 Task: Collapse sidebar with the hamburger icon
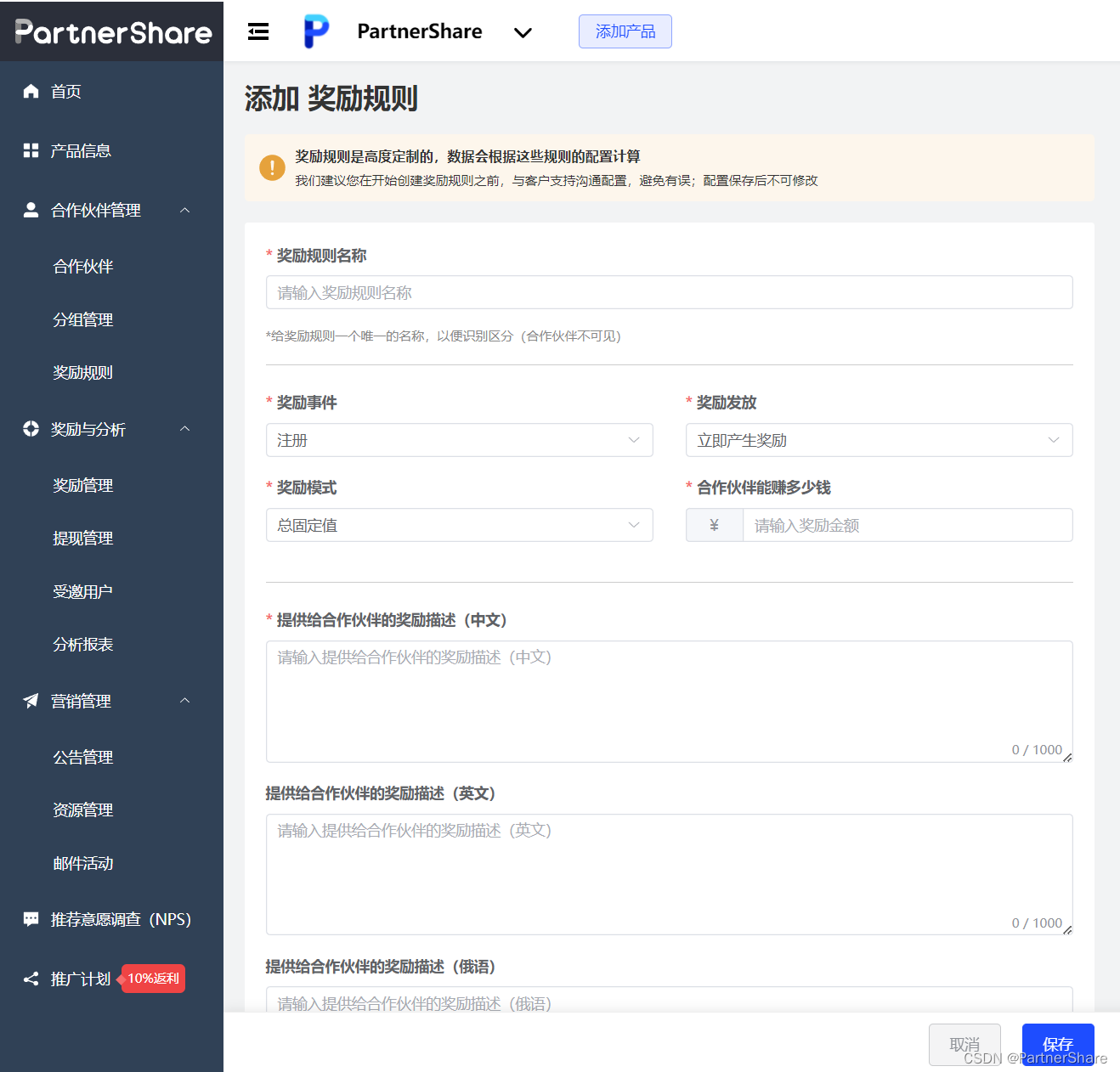(258, 31)
